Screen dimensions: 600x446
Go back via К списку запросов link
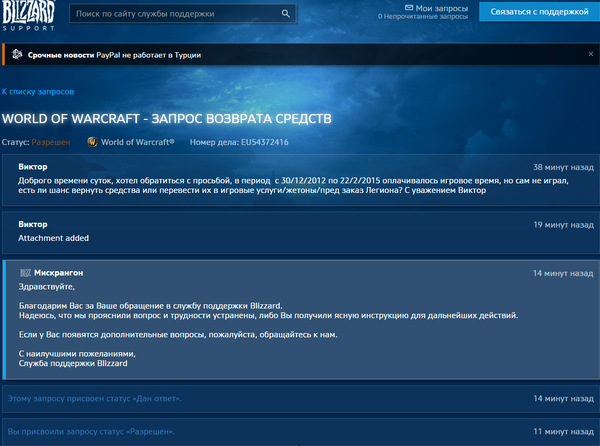pos(37,91)
